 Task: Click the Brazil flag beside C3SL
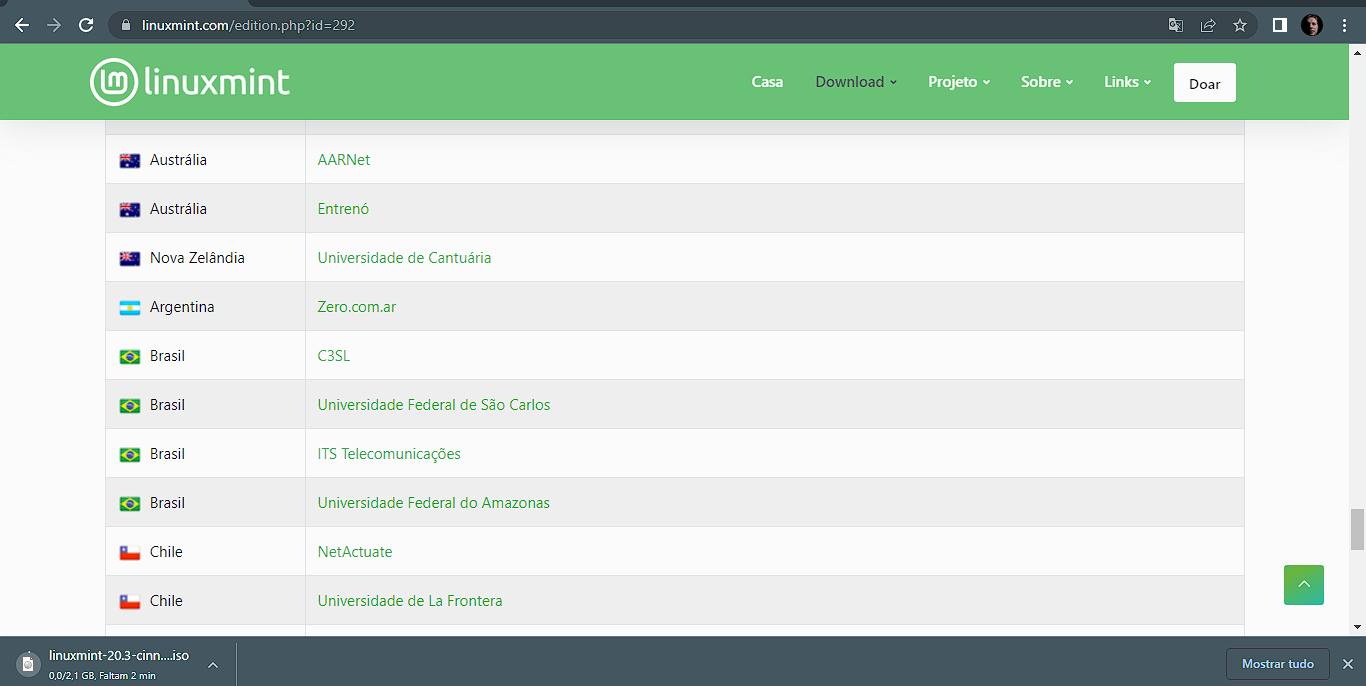pos(130,357)
